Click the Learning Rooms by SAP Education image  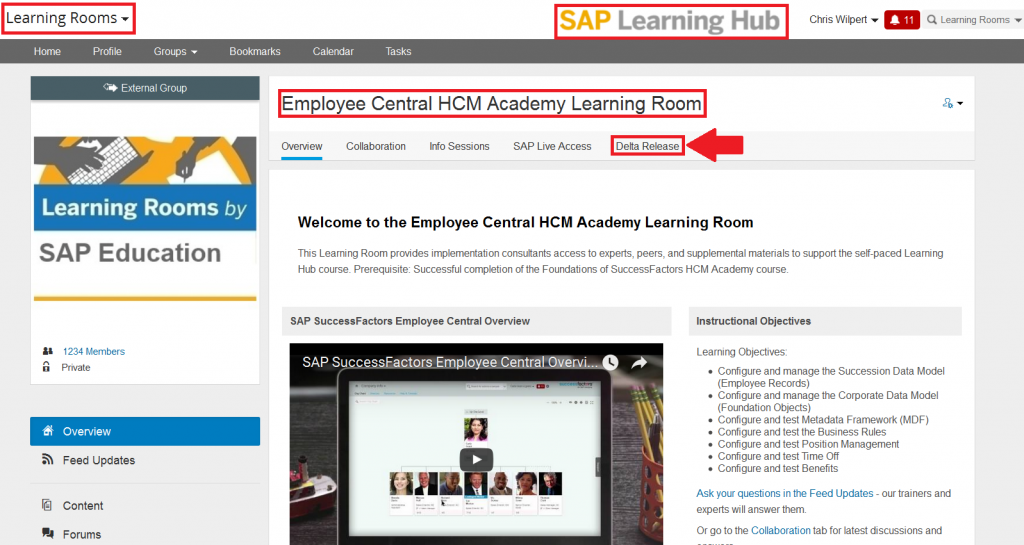coord(145,218)
